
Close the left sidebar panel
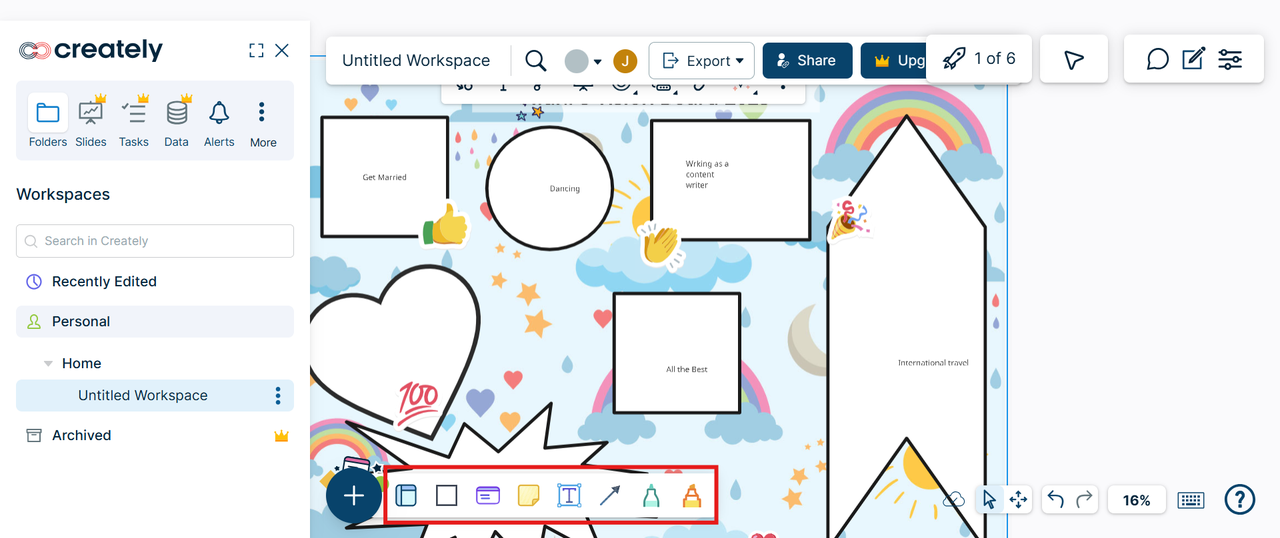point(282,50)
